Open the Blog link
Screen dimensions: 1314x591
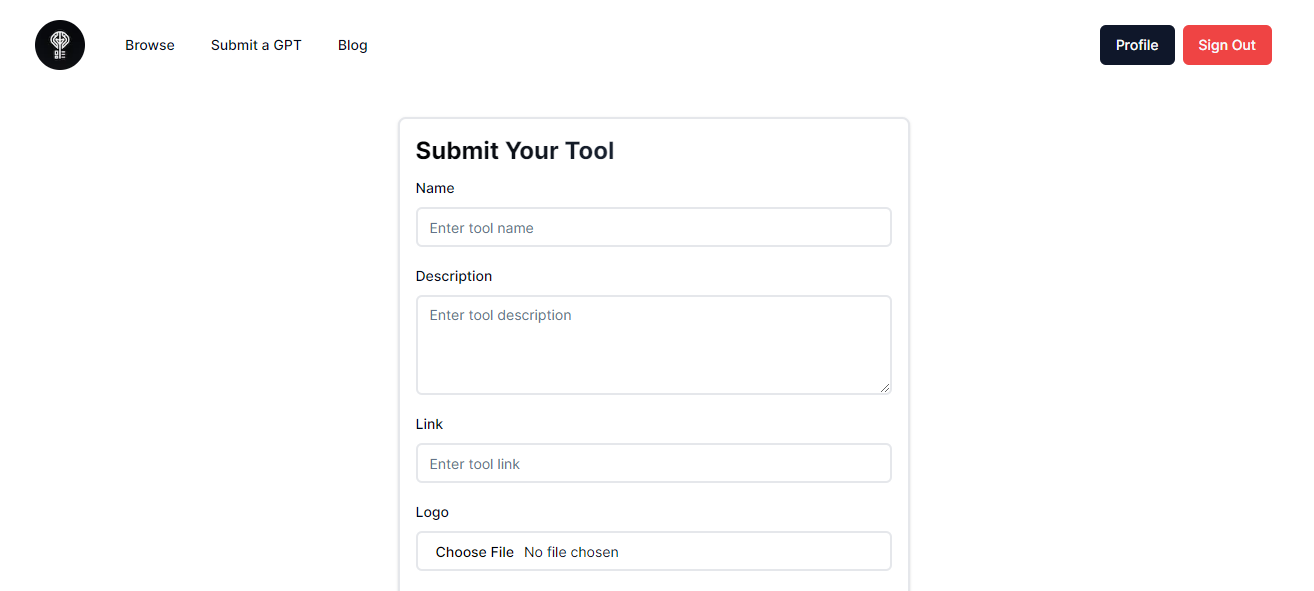click(353, 45)
